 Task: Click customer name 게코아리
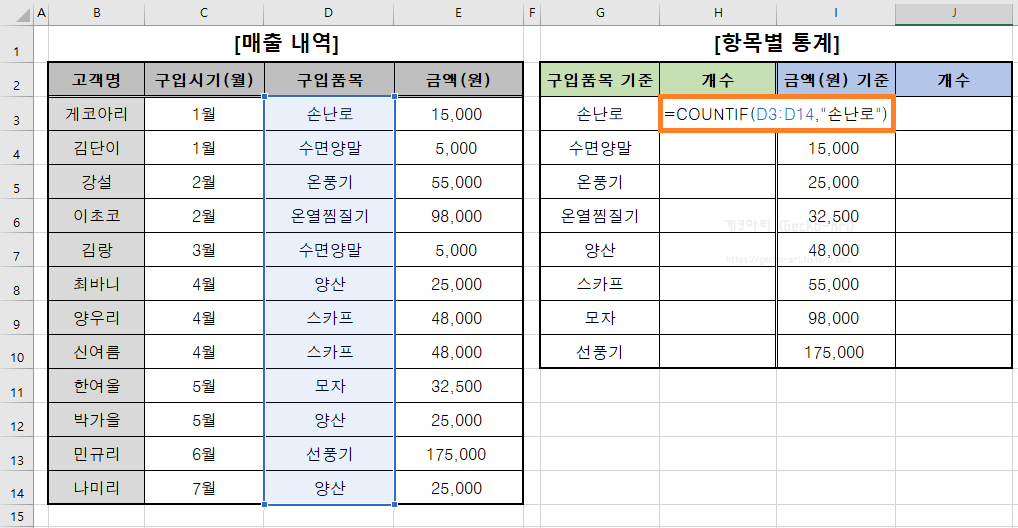[97, 114]
